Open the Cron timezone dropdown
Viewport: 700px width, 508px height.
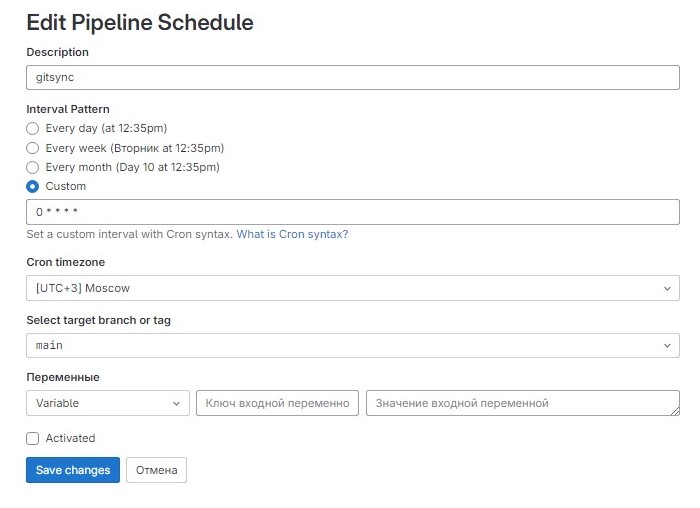(x=353, y=288)
